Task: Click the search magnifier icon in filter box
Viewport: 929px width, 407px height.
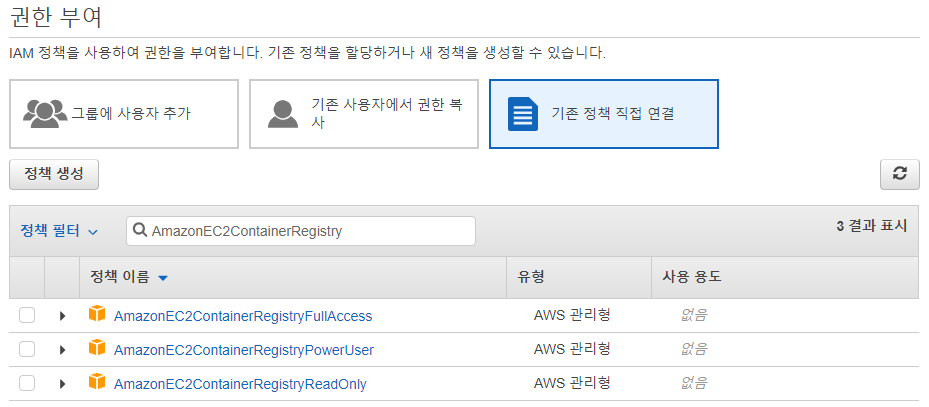Action: tap(140, 230)
